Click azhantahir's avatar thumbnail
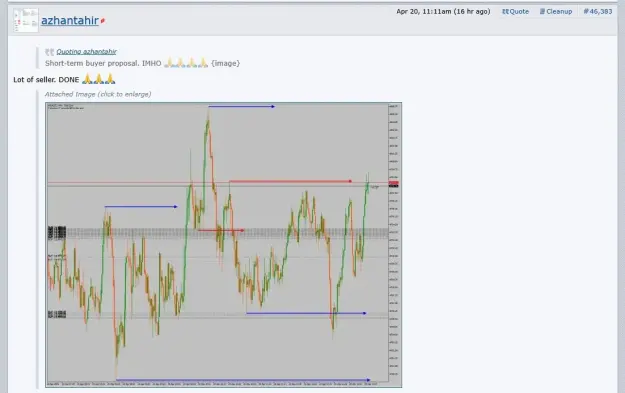 click(26, 20)
